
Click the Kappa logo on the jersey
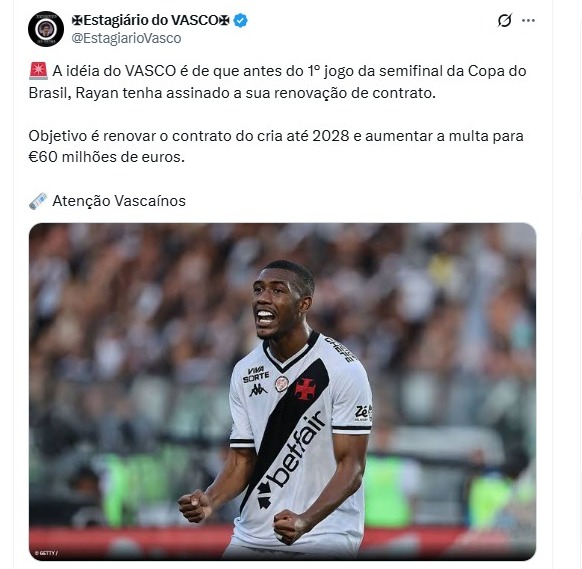point(258,389)
